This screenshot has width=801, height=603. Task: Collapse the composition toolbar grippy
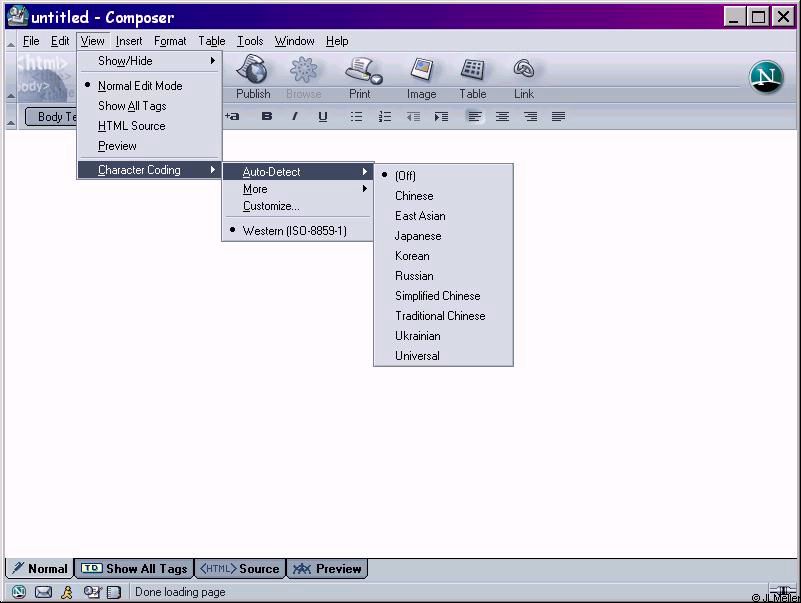click(x=11, y=77)
